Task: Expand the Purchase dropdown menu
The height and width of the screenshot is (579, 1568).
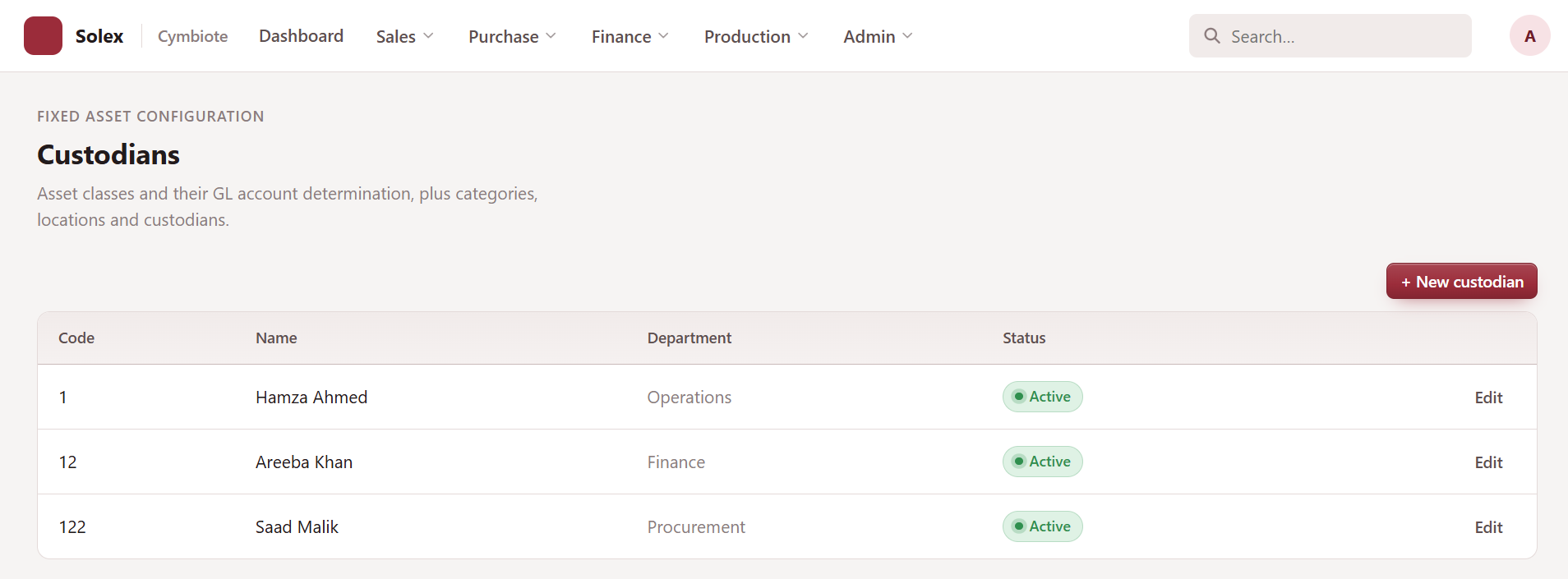Action: click(x=512, y=36)
